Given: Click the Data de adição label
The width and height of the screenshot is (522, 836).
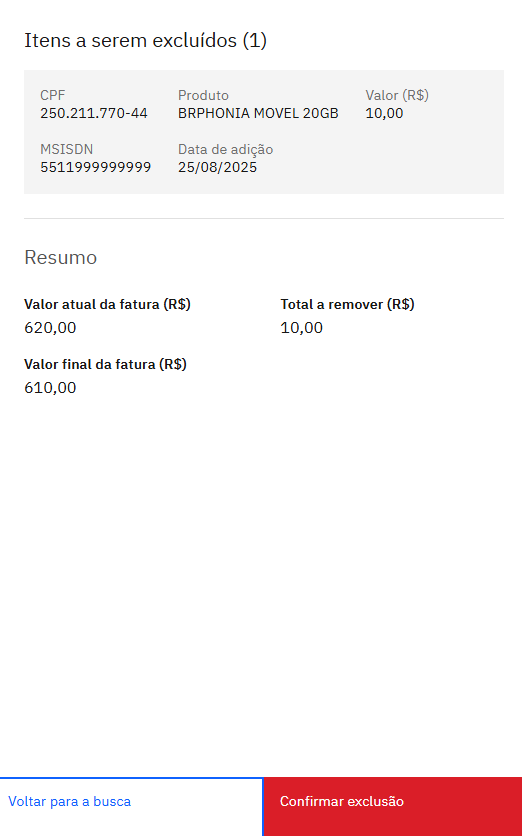Looking at the screenshot, I should [x=226, y=149].
